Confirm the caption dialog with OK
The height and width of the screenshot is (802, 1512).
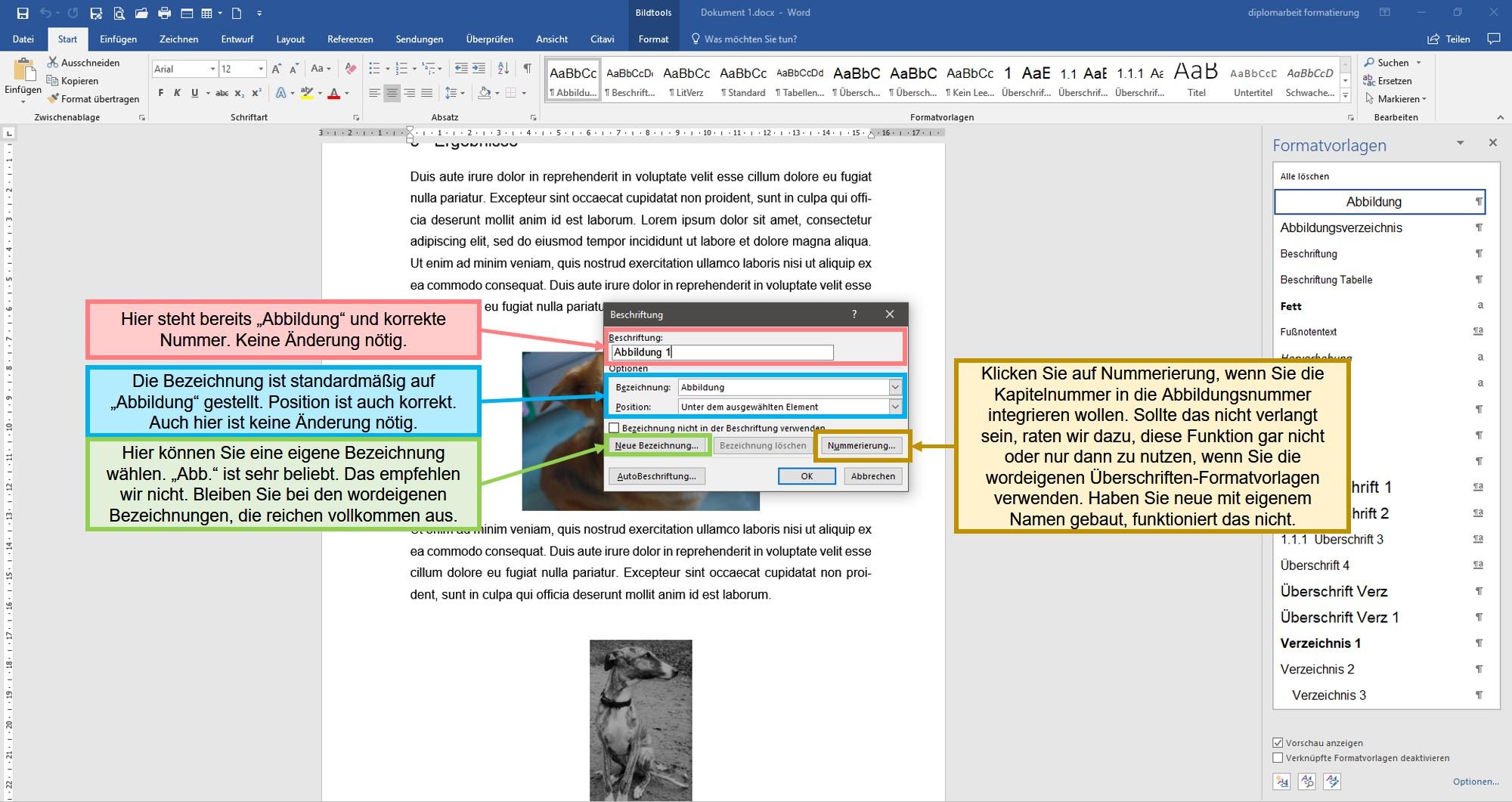(807, 476)
